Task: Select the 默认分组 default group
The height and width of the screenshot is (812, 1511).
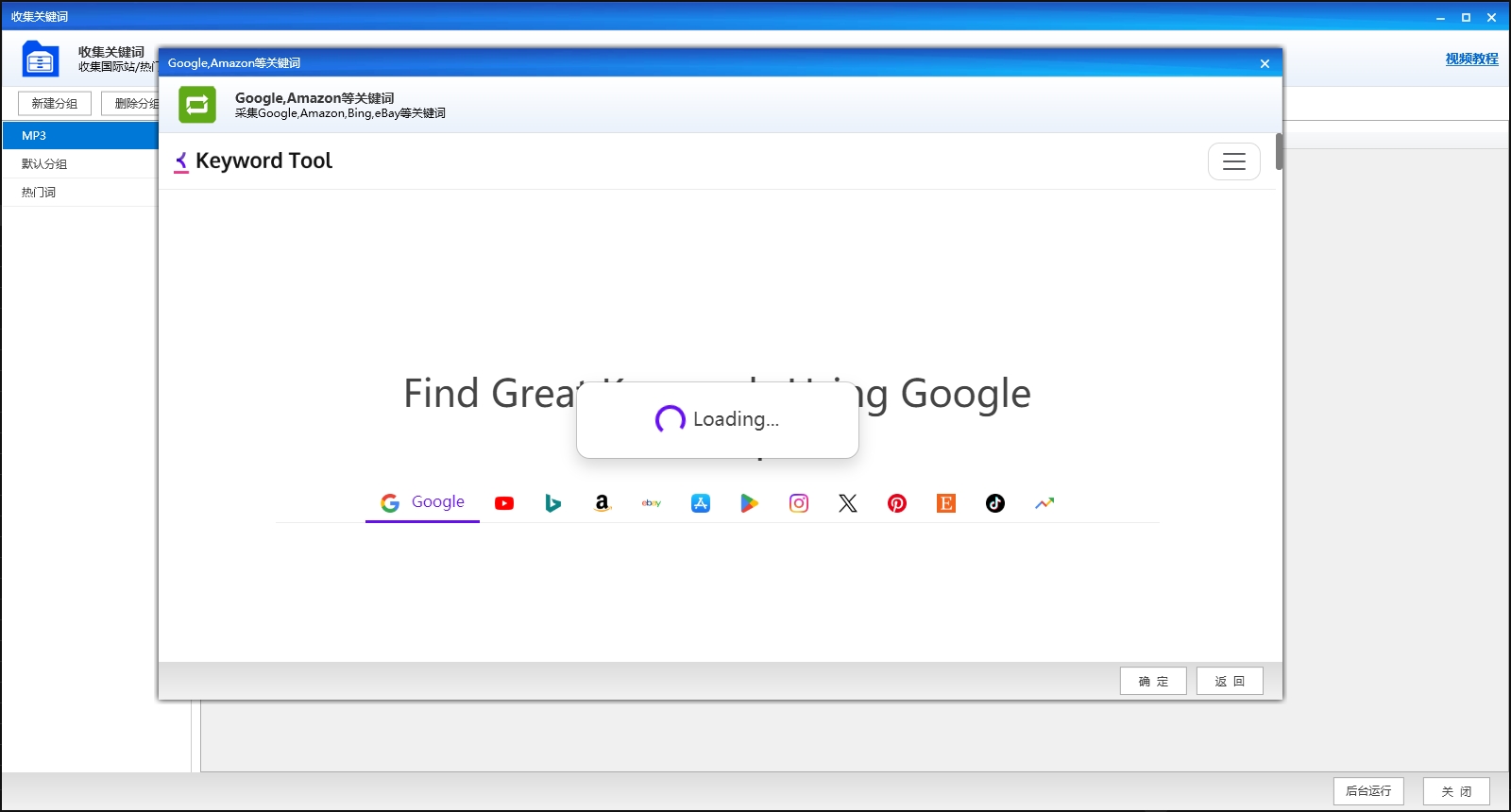Action: (80, 163)
